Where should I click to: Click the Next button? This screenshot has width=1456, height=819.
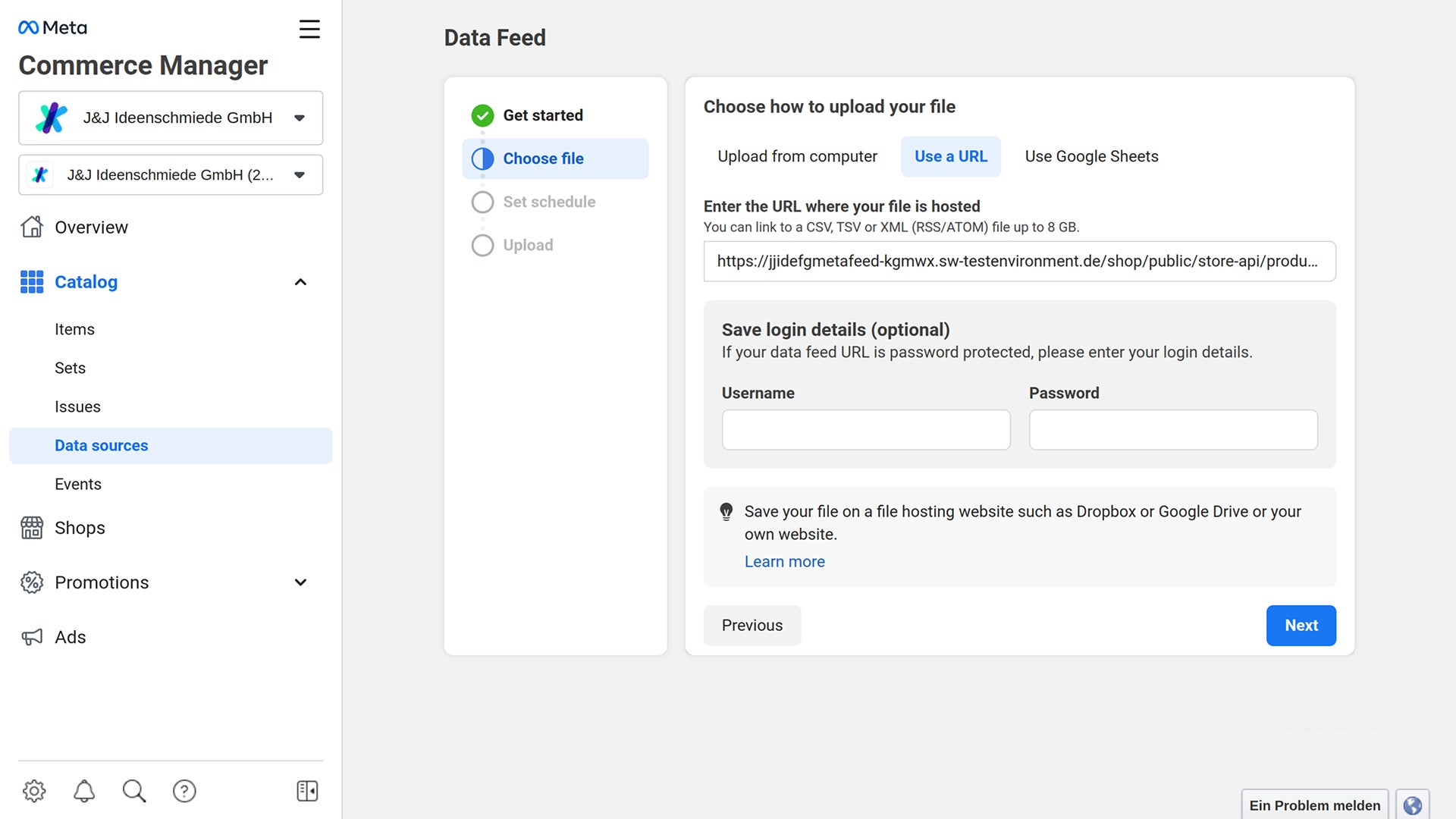[1301, 626]
